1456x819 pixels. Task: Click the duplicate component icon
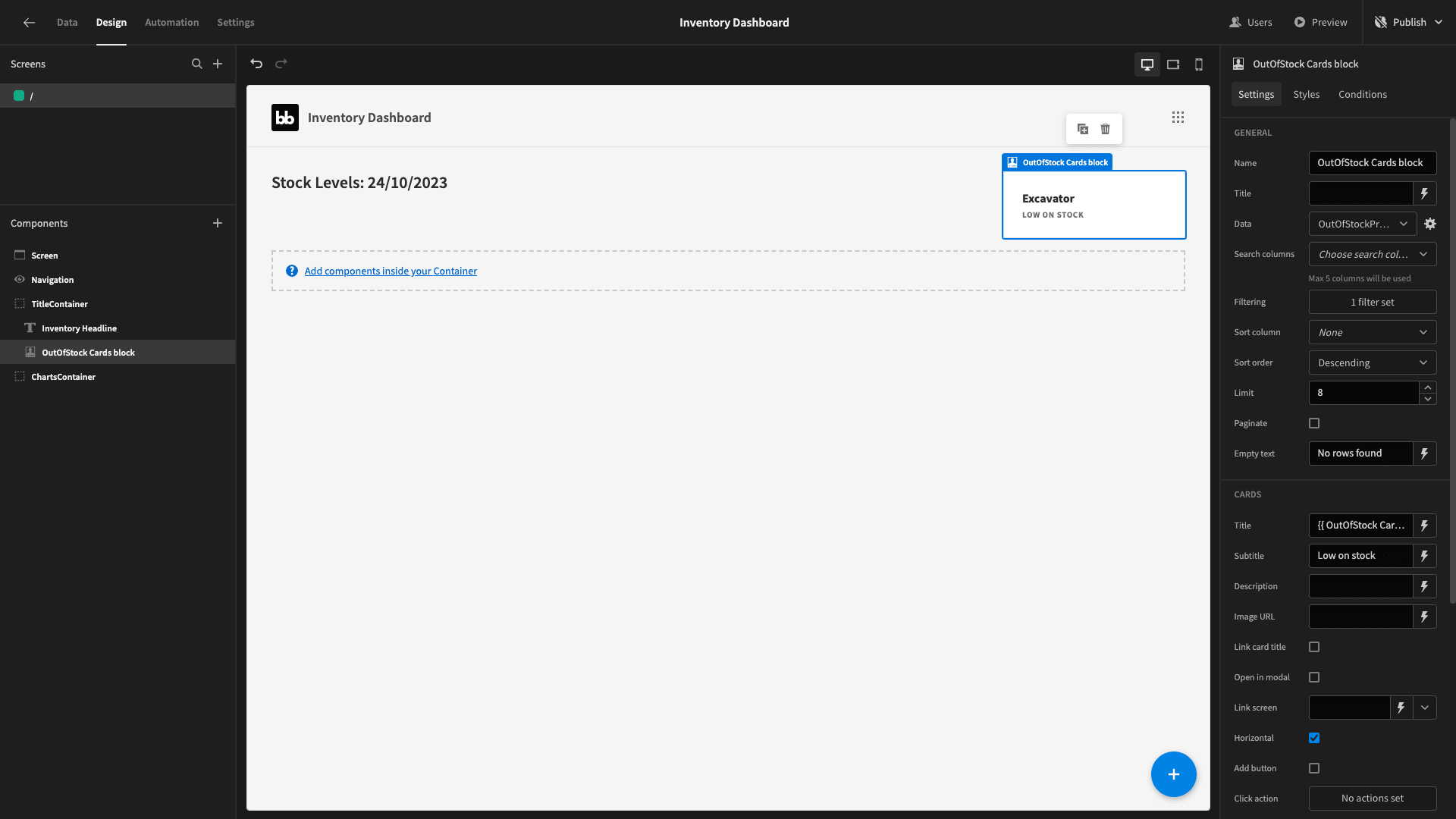point(1083,129)
